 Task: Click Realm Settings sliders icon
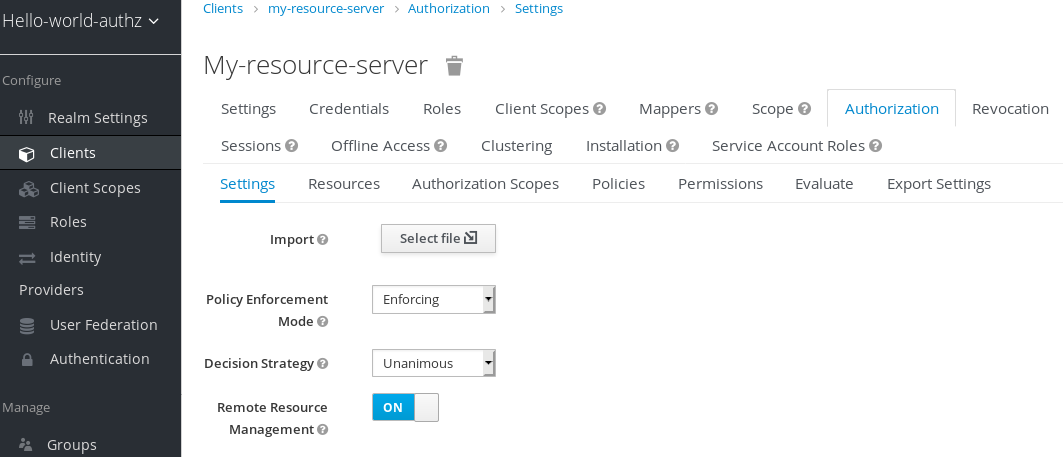(x=26, y=117)
